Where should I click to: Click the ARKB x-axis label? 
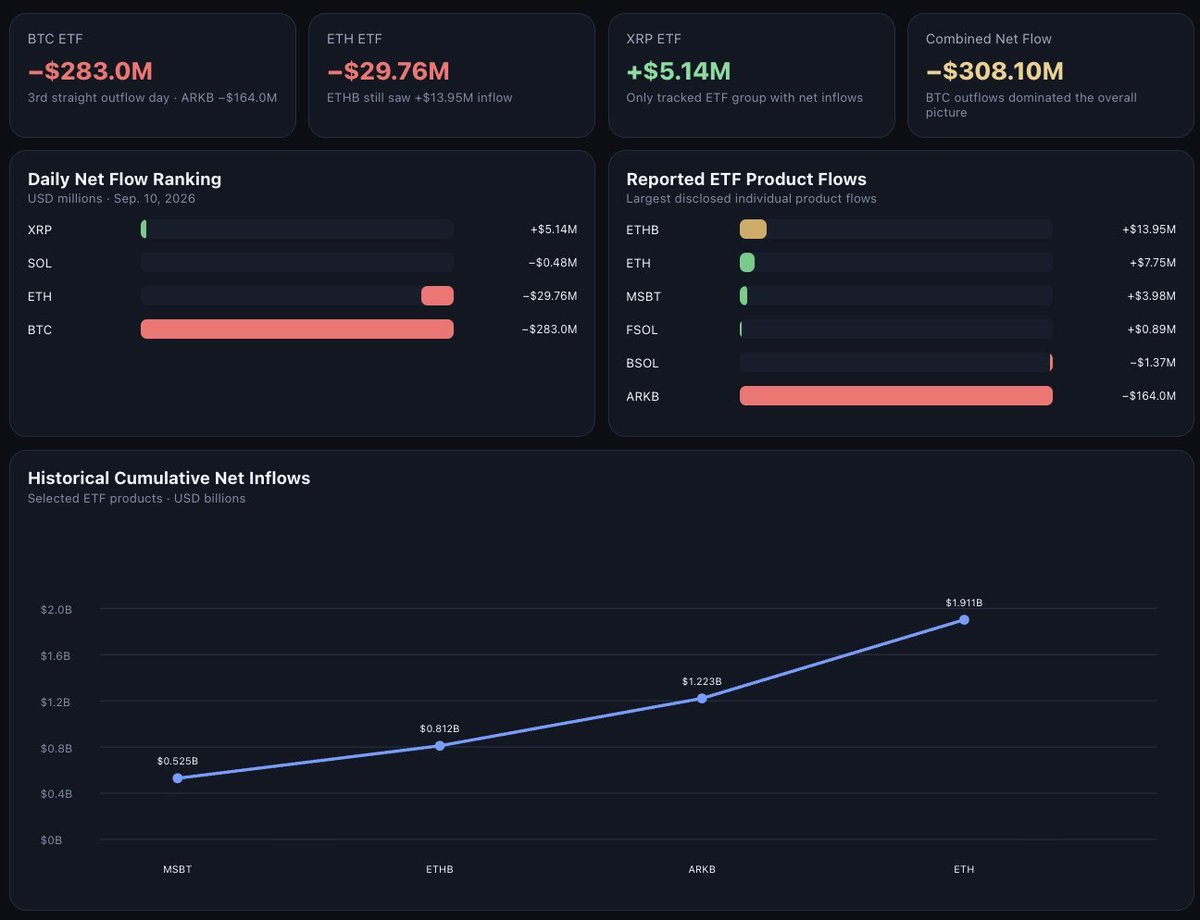click(702, 869)
